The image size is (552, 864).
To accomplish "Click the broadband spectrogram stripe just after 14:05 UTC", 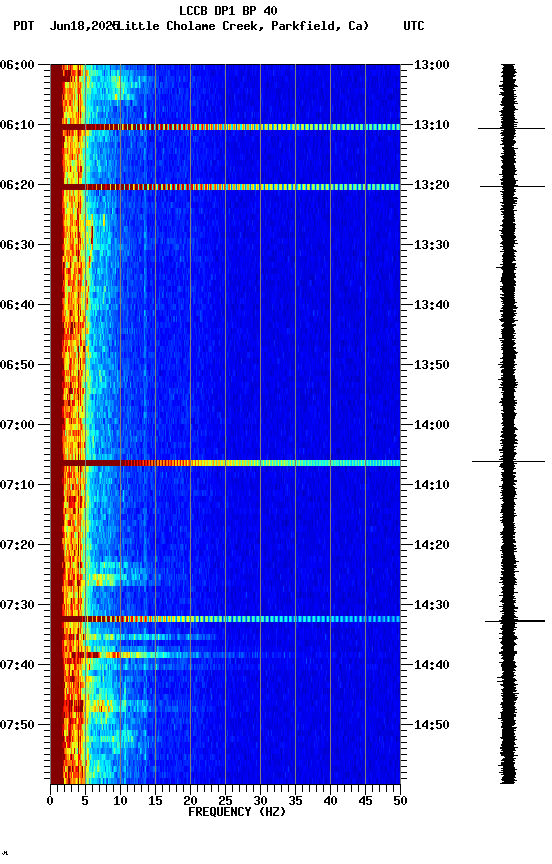I will [x=225, y=463].
